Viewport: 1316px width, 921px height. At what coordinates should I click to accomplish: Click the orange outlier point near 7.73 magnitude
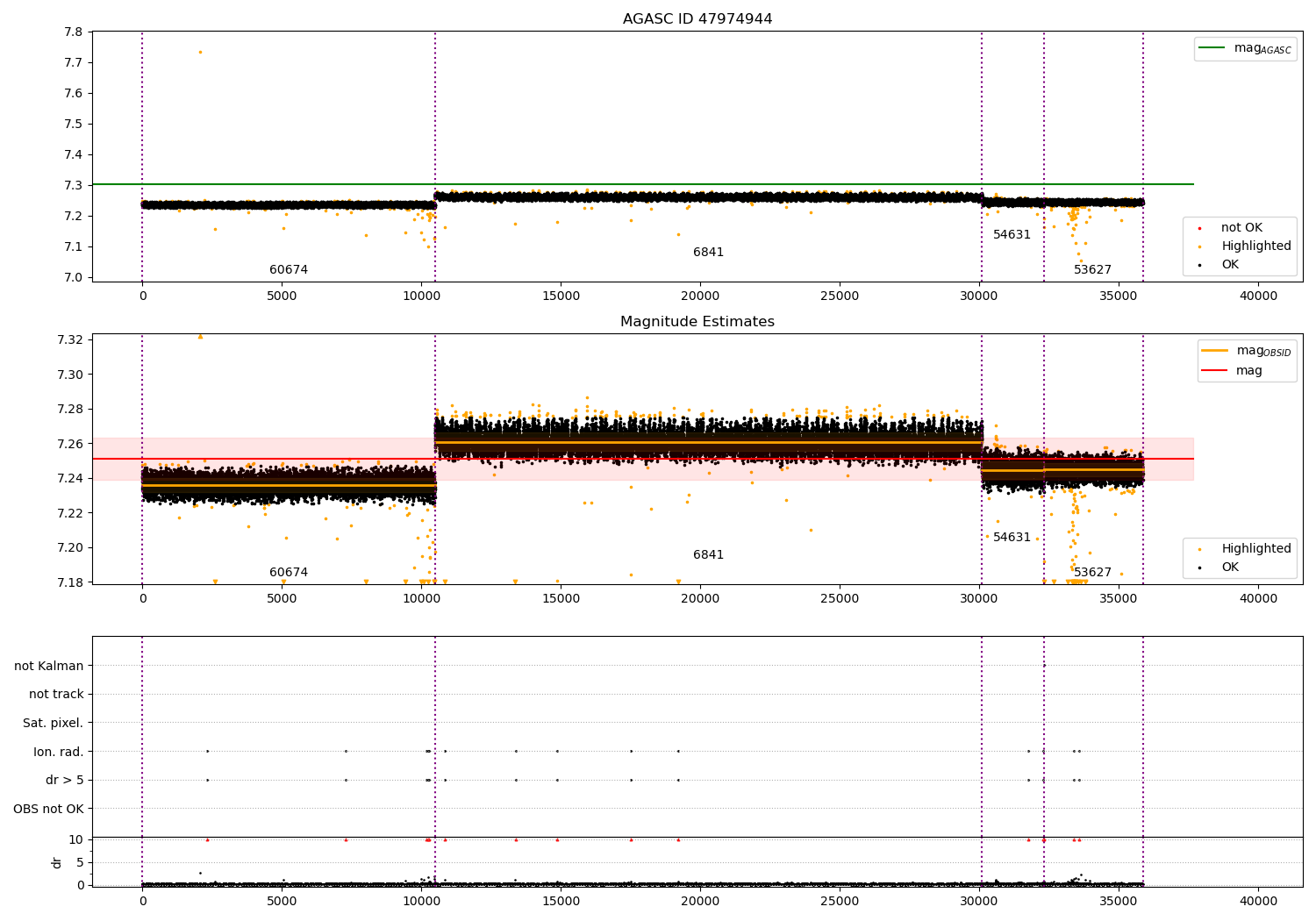pyautogui.click(x=200, y=52)
